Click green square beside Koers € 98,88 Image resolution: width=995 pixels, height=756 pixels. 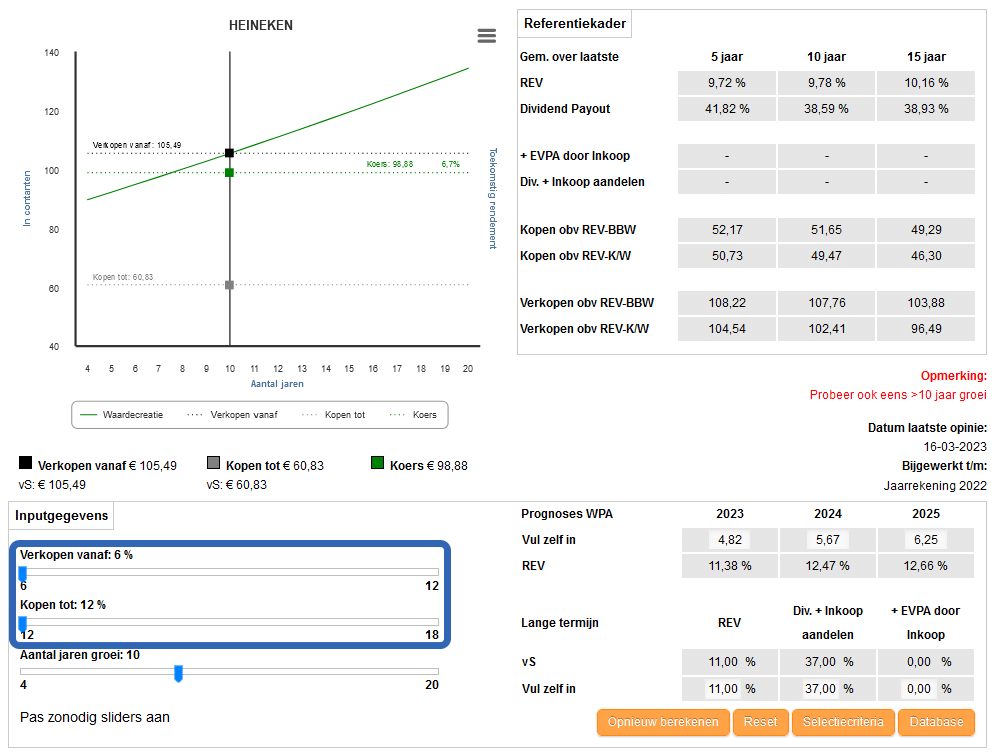[378, 463]
